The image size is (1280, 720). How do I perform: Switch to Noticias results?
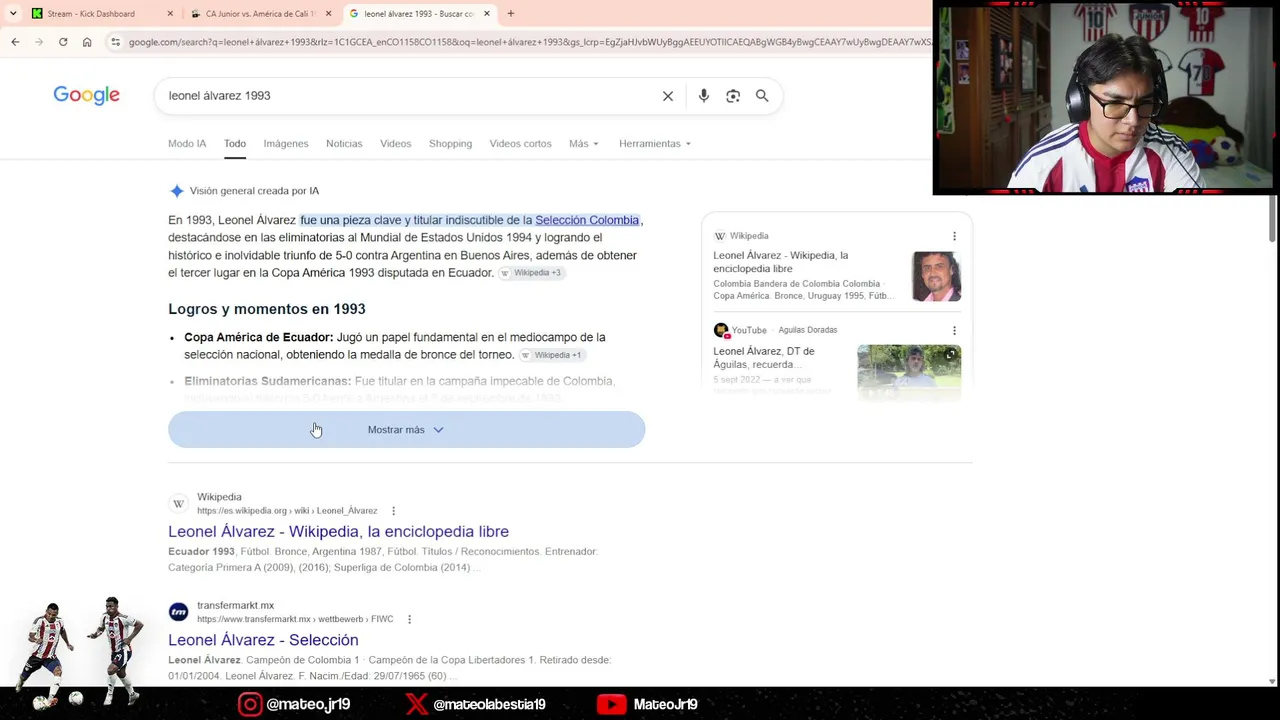pyautogui.click(x=344, y=144)
